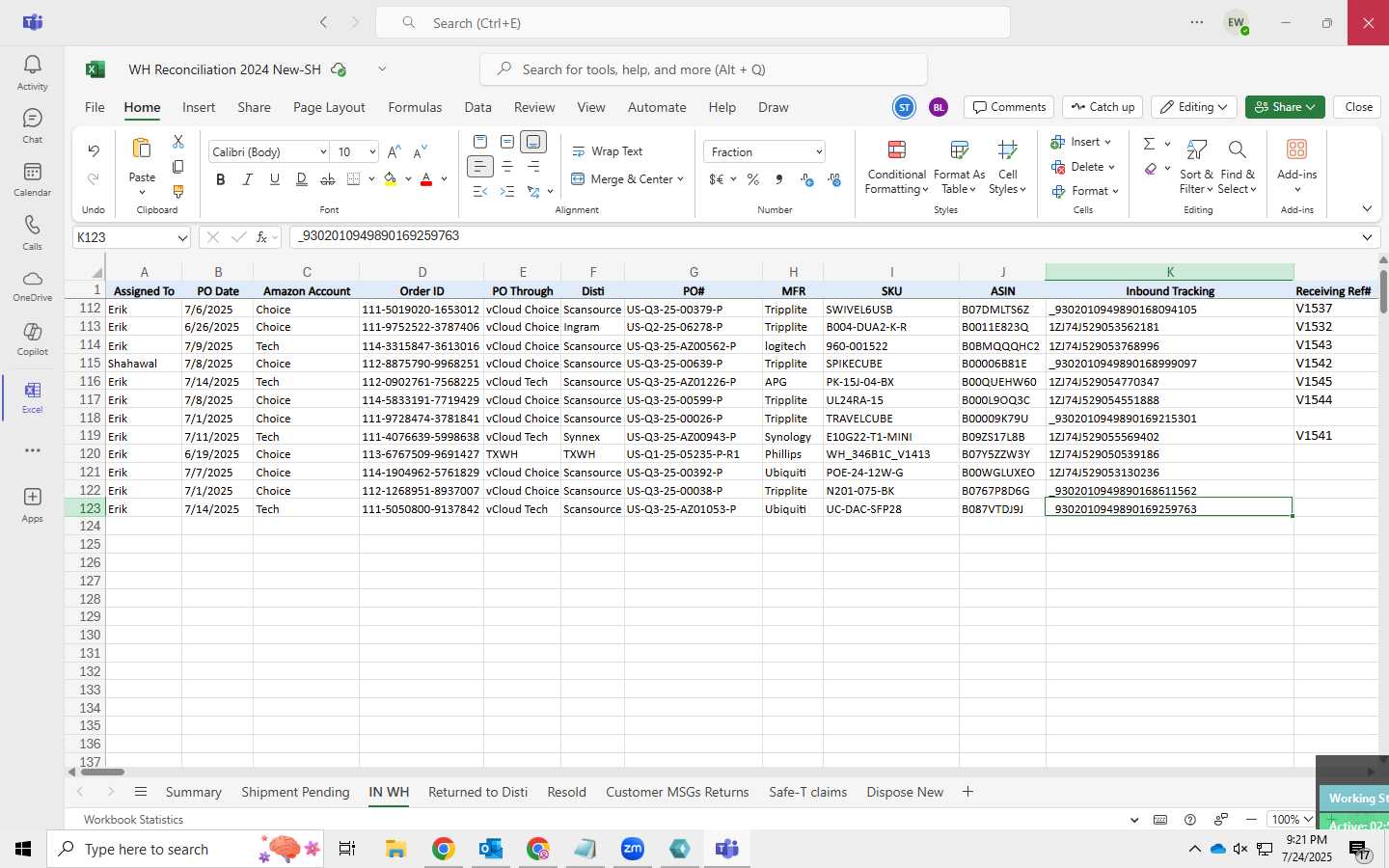Expand the Name Box dropdown arrow
This screenshot has width=1389, height=868.
[182, 237]
